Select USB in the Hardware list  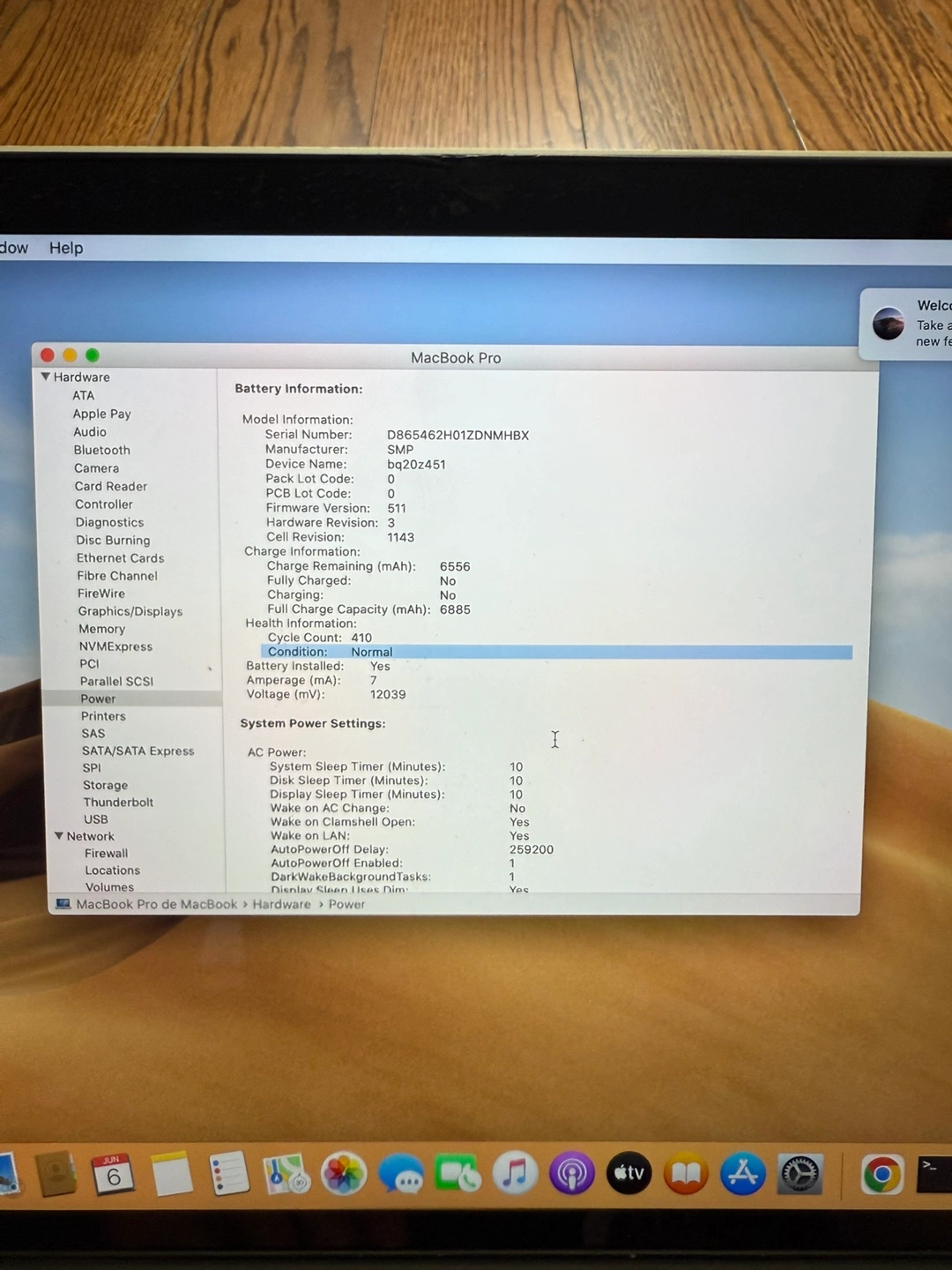(x=95, y=819)
